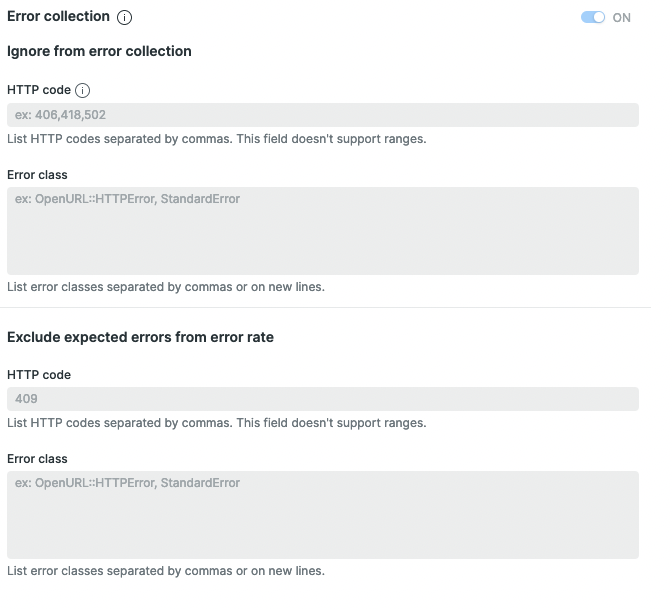
Task: Click the ON label beside the toggle
Action: (622, 17)
